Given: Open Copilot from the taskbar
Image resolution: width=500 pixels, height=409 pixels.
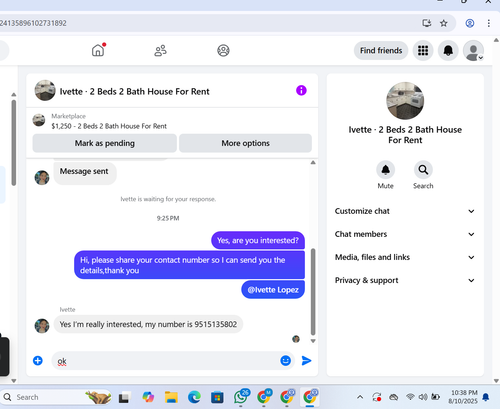Looking at the screenshot, I should pyautogui.click(x=148, y=397).
